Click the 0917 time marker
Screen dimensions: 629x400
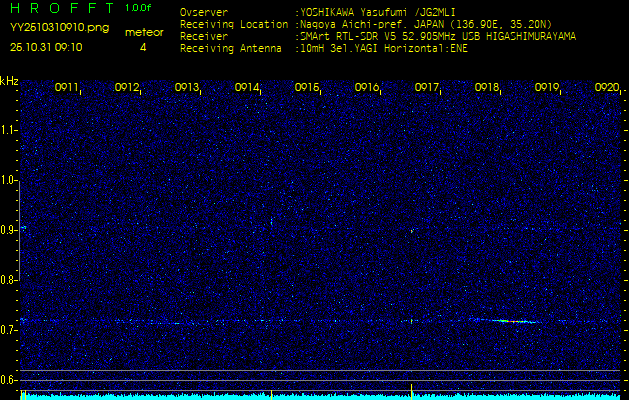pyautogui.click(x=427, y=88)
